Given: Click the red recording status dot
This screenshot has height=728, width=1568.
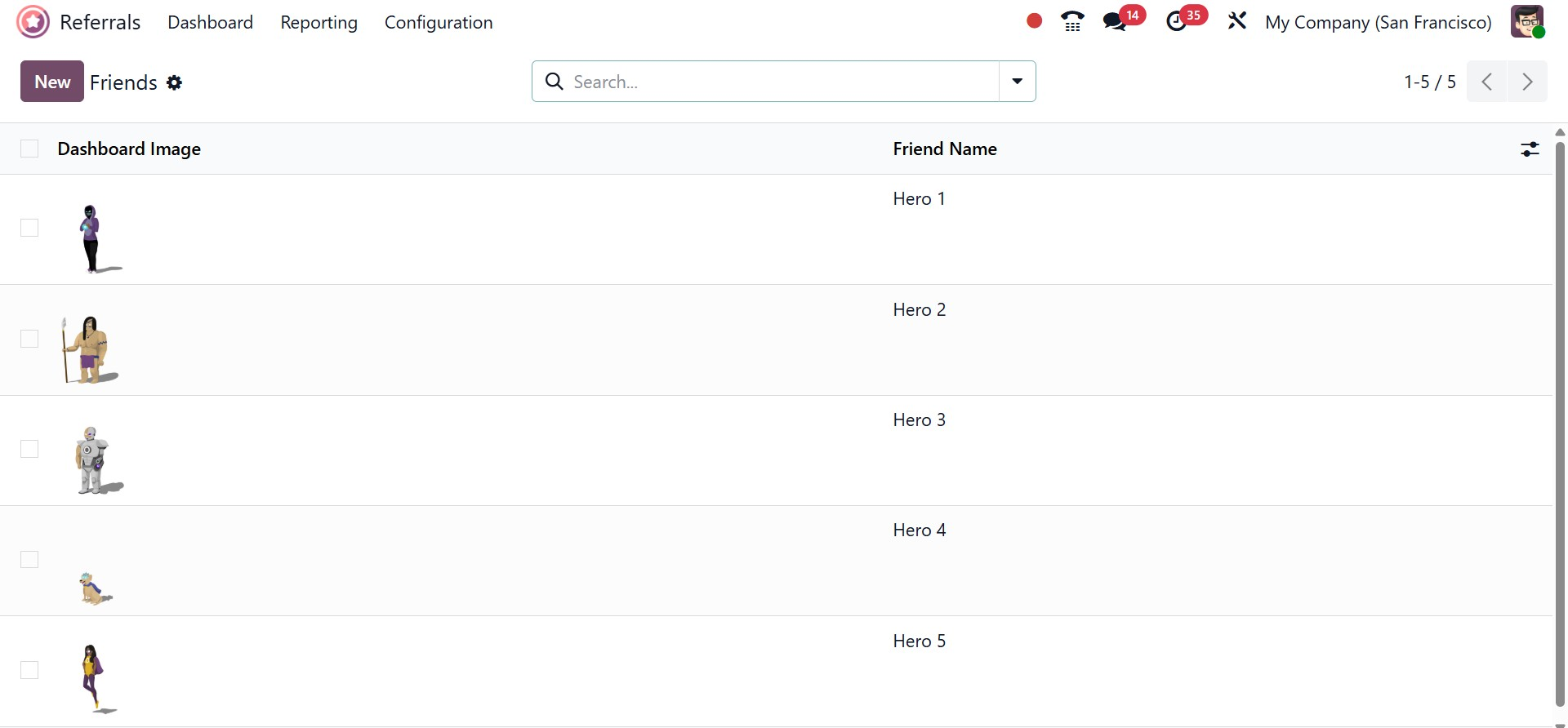Looking at the screenshot, I should [1034, 21].
